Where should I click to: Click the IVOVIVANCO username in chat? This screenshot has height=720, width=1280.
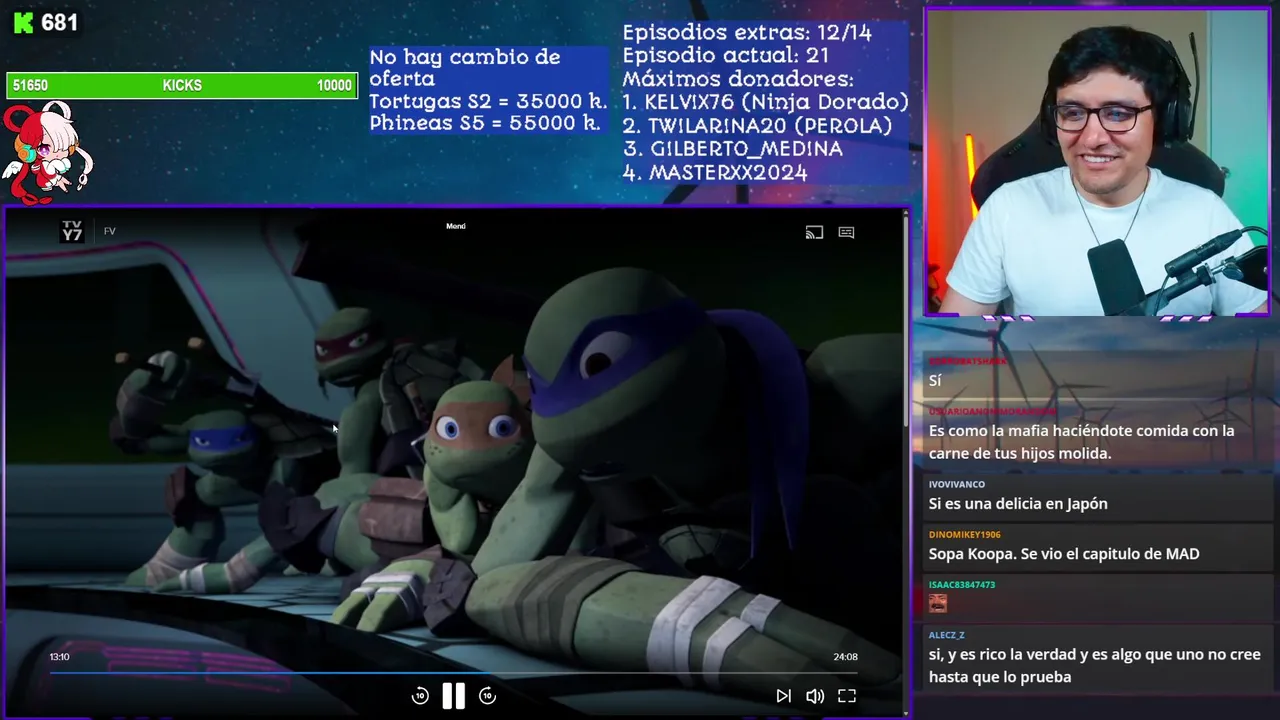pos(957,484)
